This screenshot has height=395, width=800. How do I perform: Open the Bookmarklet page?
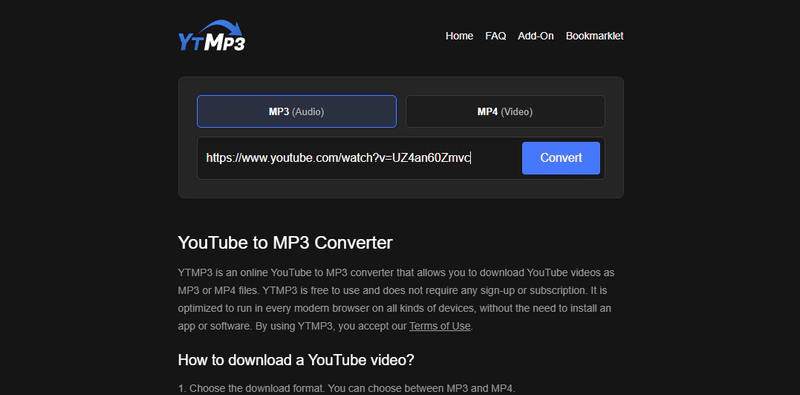[594, 36]
